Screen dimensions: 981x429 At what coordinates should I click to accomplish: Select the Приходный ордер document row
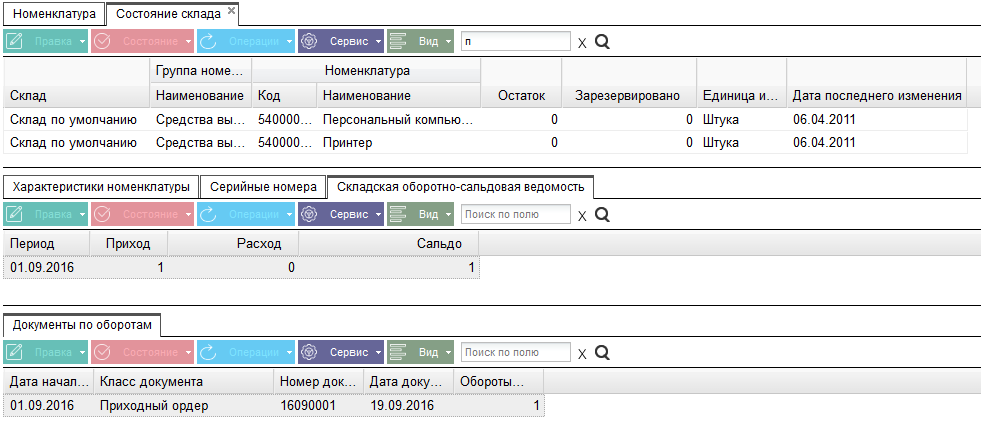(274, 405)
